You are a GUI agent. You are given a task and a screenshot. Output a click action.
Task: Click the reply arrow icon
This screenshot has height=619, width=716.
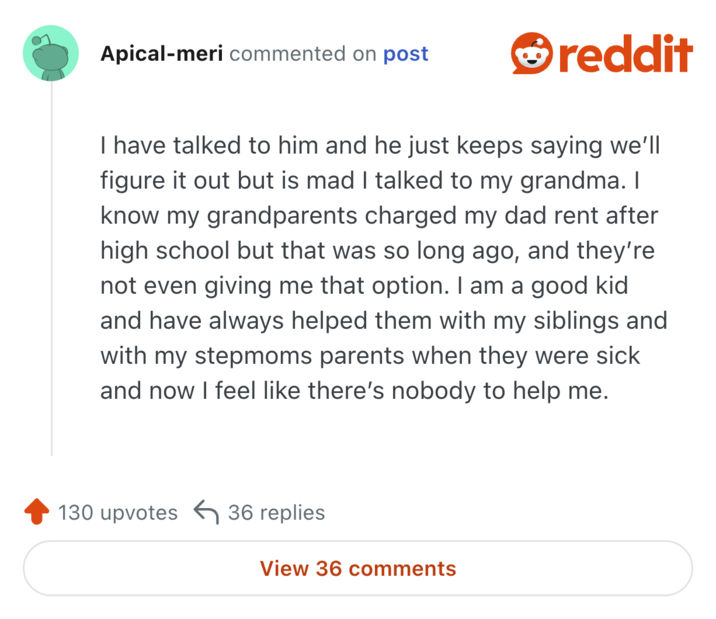coord(205,513)
